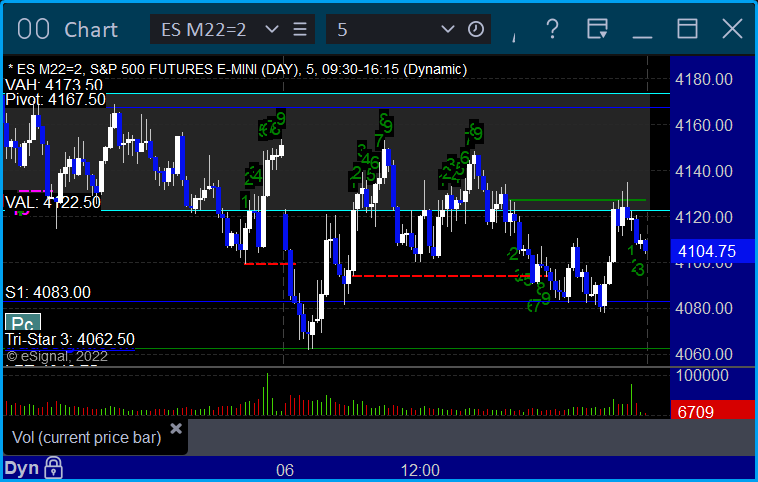
Task: Click the chart title symbol description text
Action: 237,69
